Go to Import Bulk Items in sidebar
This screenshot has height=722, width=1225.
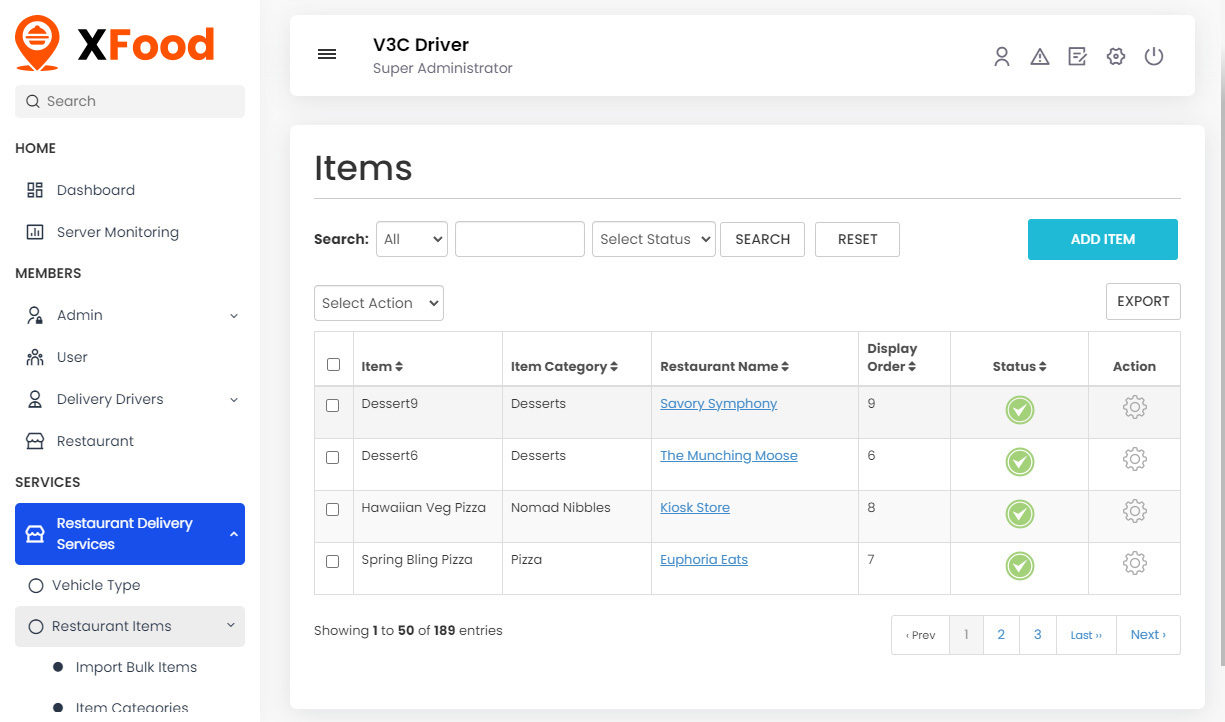(136, 667)
